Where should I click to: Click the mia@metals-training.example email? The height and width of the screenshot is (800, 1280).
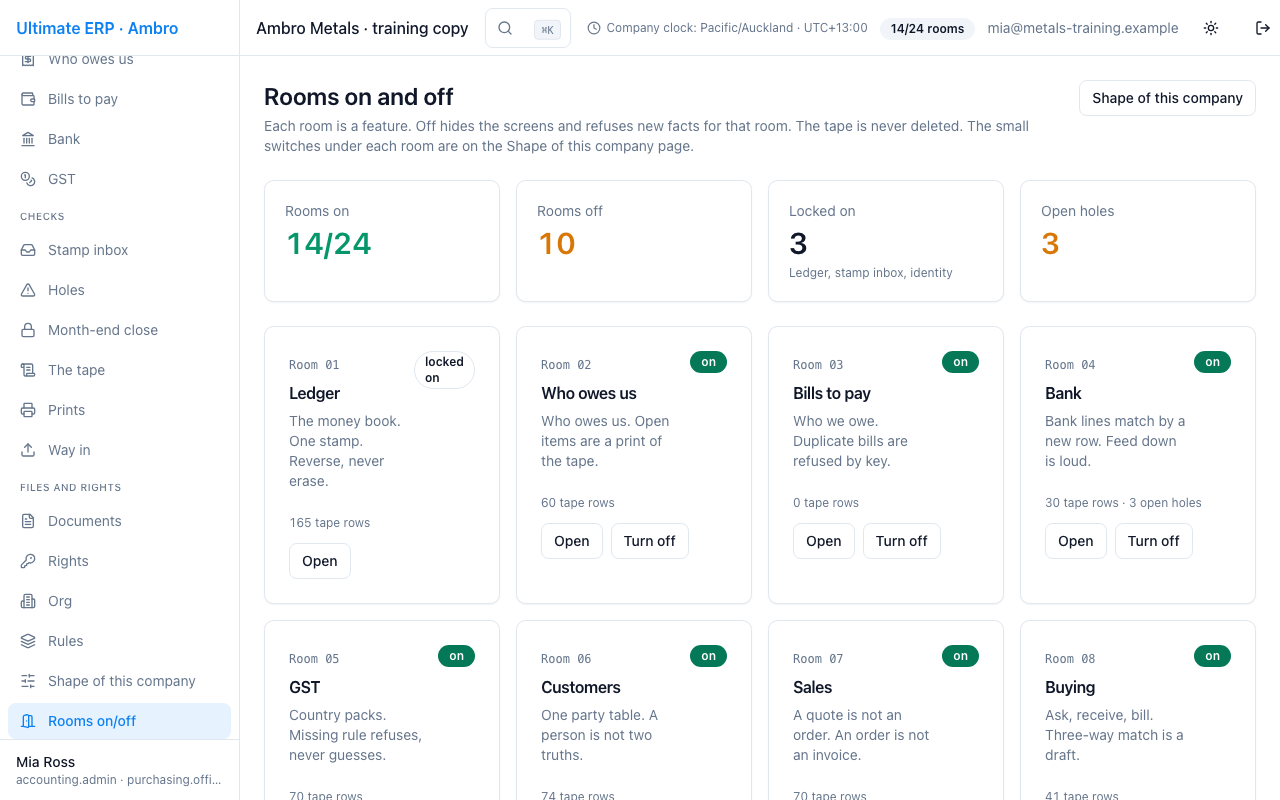(1083, 28)
